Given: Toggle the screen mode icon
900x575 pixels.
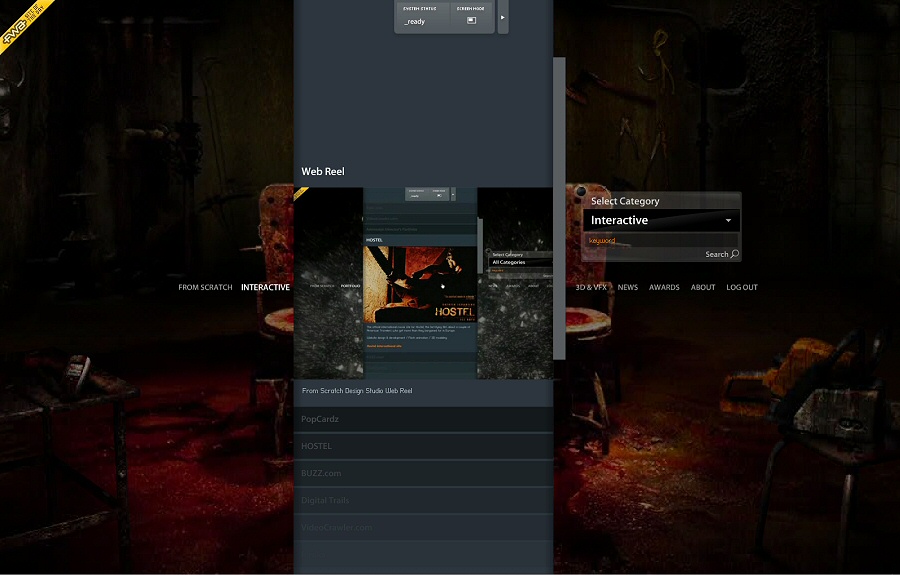Looking at the screenshot, I should pos(471,20).
